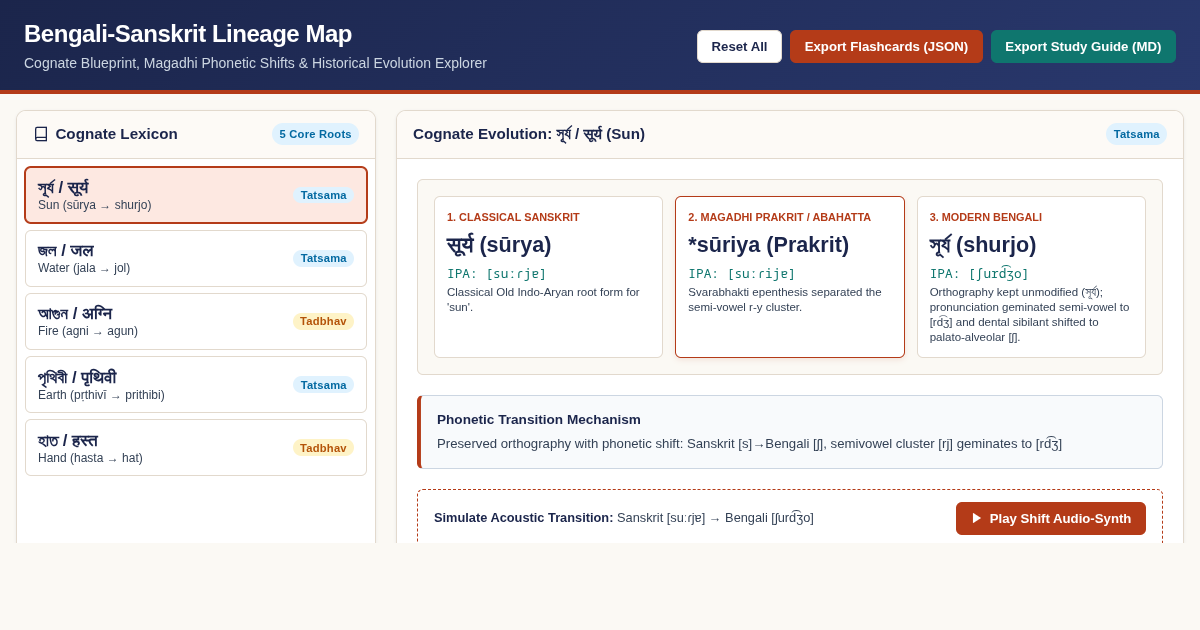Viewport: 1200px width, 630px height.
Task: Click the Tadbhav tag on the Fire row
Action: (x=323, y=321)
